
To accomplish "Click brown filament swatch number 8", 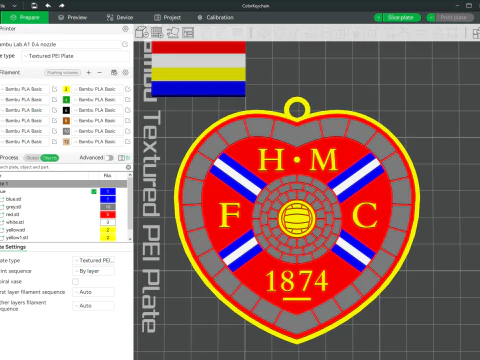I will pos(66,120).
